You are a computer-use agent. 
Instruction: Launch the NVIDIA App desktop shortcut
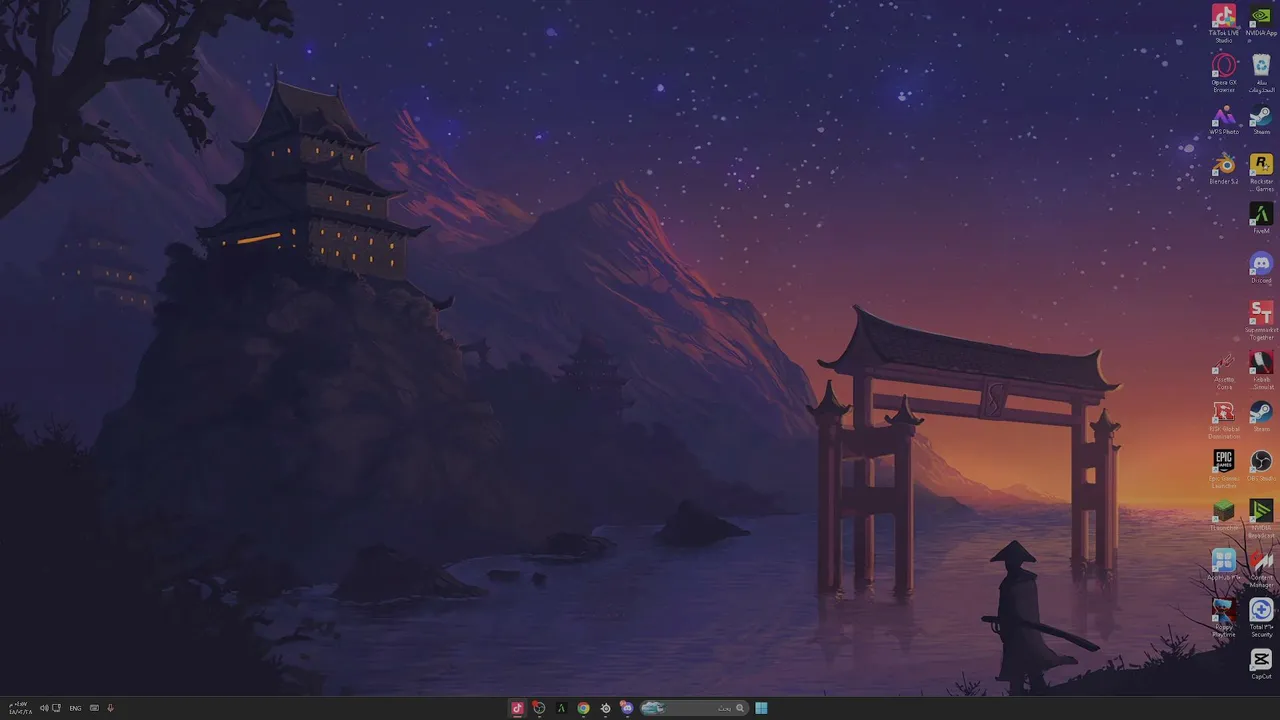(x=1261, y=20)
